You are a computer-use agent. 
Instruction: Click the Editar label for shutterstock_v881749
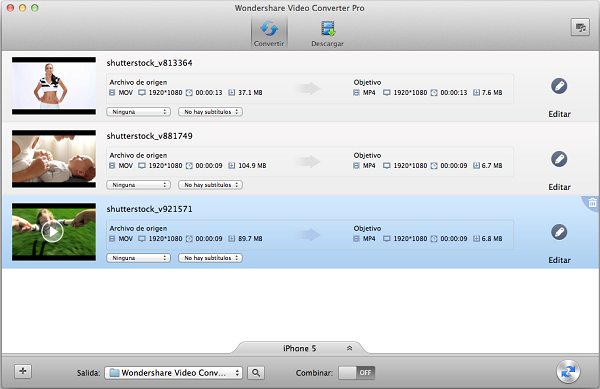pos(559,187)
